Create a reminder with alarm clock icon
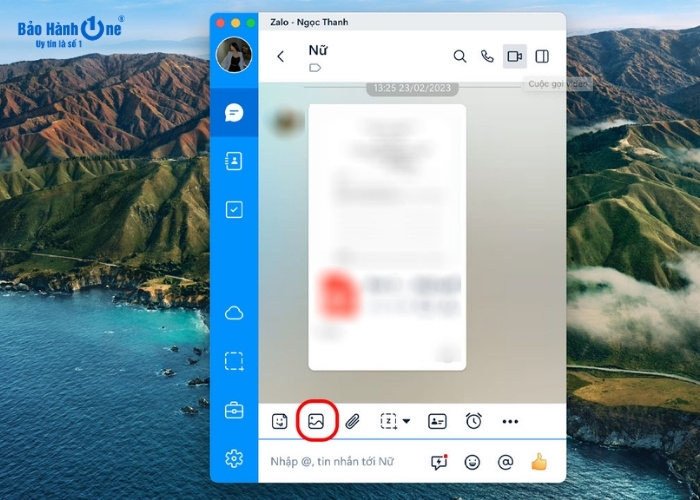Screen dimensions: 700x500 (474, 421)
